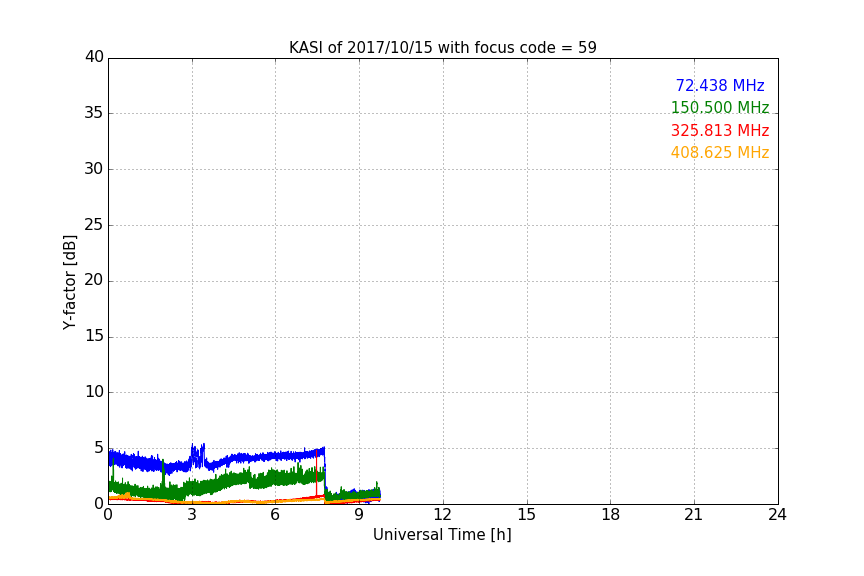Select the orange 408.625 MHz legend label

[720, 153]
